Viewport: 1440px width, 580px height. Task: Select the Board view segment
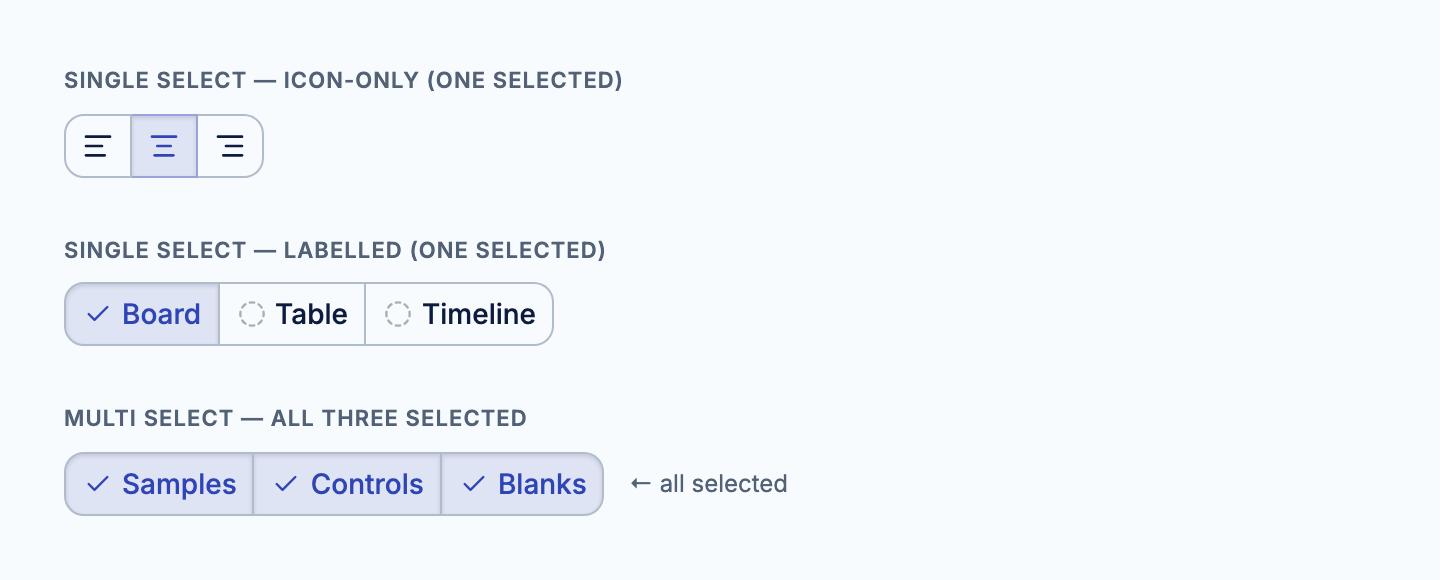pyautogui.click(x=142, y=314)
